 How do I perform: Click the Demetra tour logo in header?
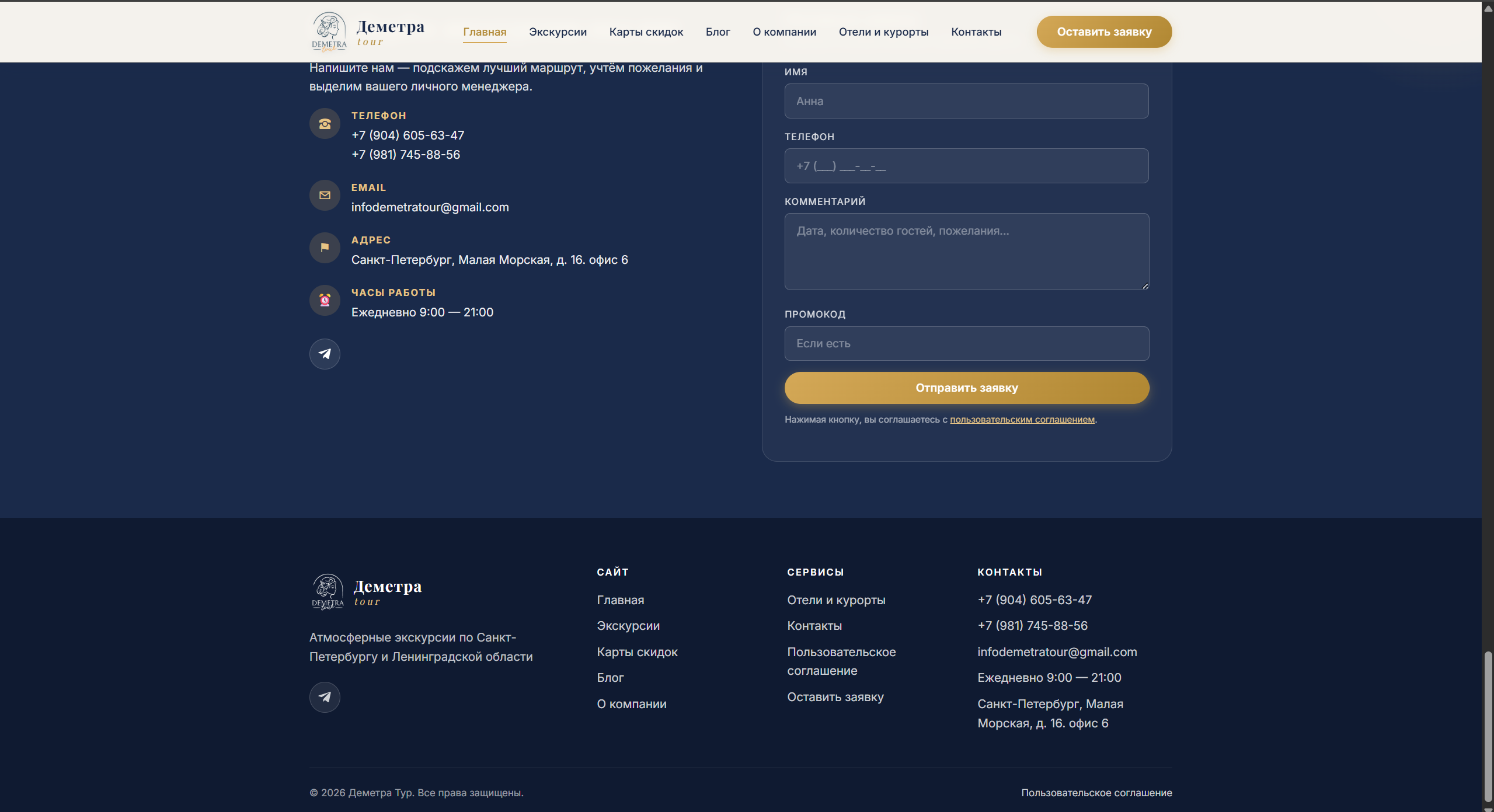(x=368, y=32)
